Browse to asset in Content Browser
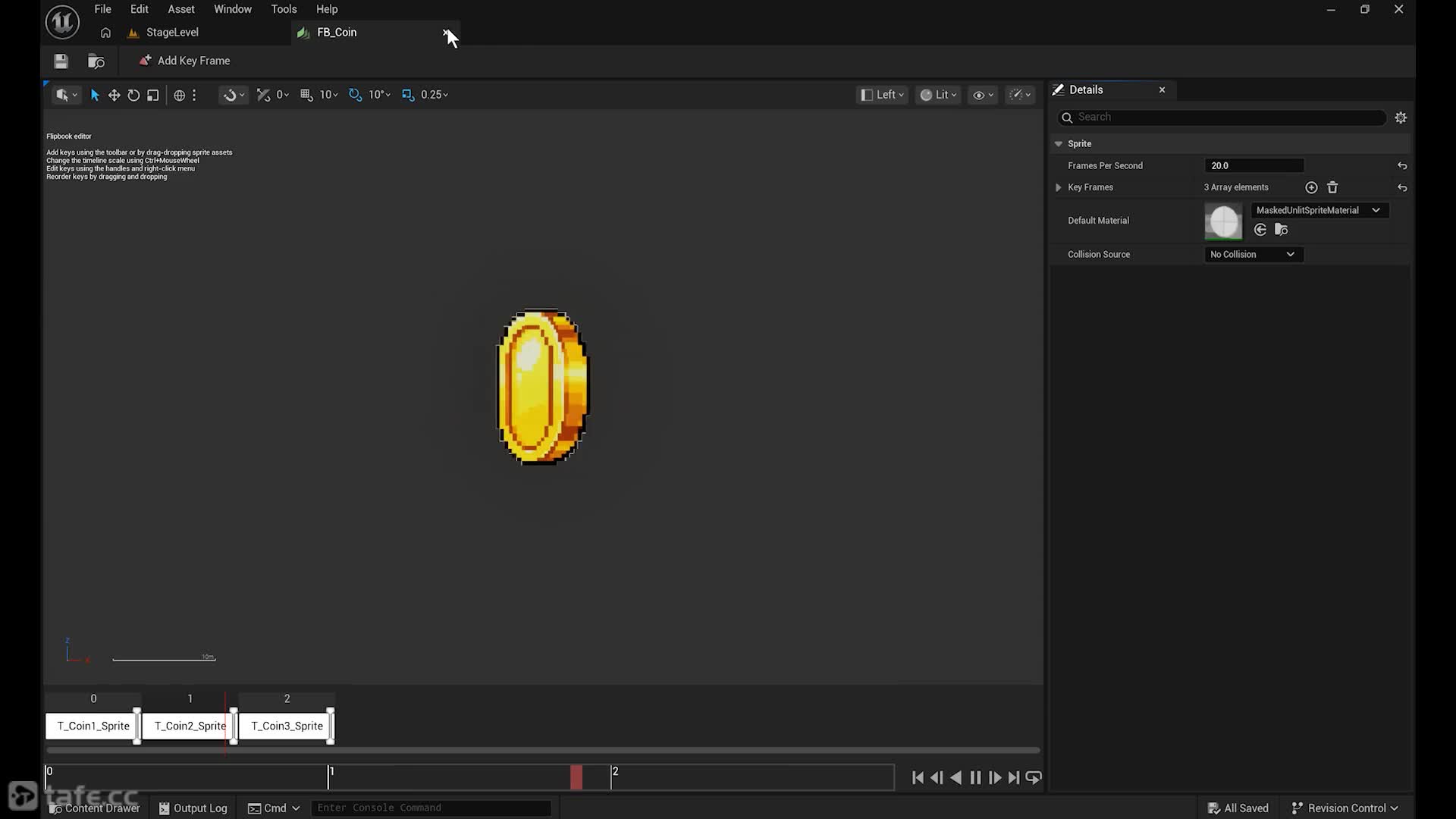1456x819 pixels. [x=96, y=61]
